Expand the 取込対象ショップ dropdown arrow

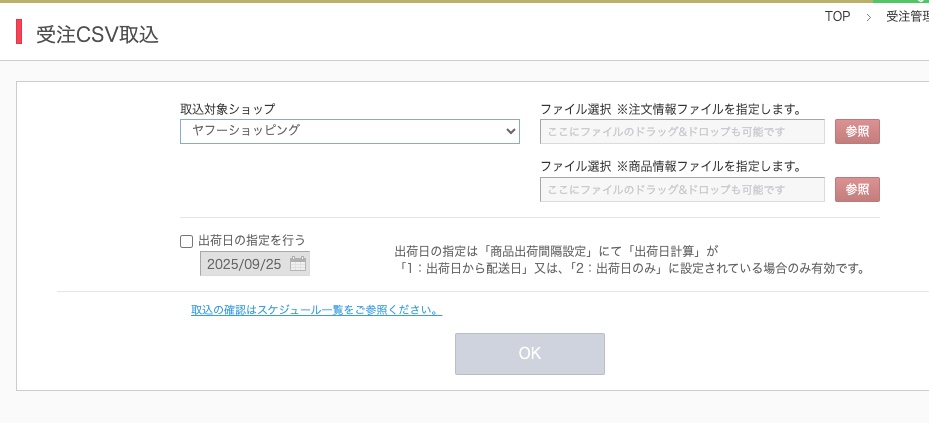click(x=511, y=131)
